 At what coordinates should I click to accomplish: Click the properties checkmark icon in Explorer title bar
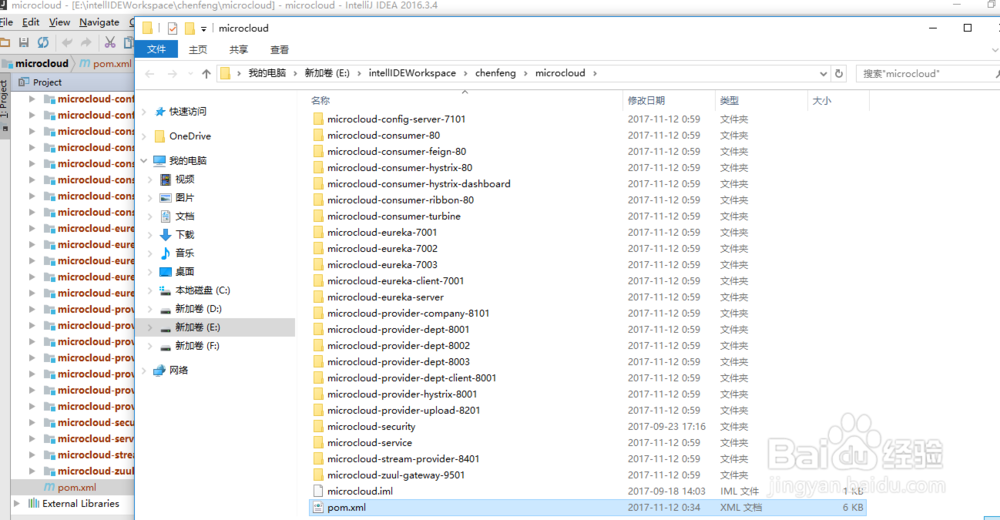click(172, 28)
